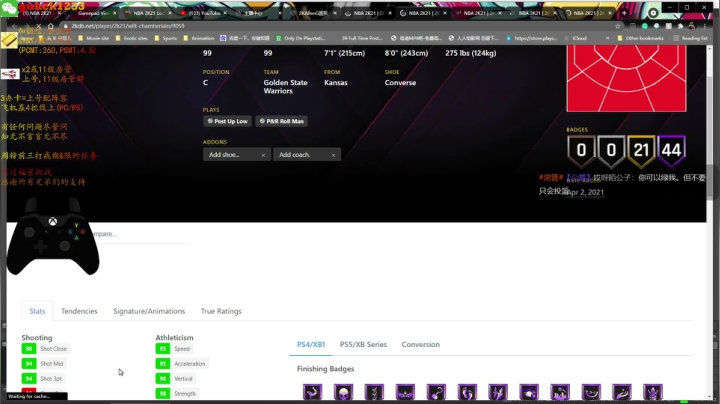Open the city skyline Finishing Badge icon
Viewport: 720px width, 404px height.
tap(560, 392)
